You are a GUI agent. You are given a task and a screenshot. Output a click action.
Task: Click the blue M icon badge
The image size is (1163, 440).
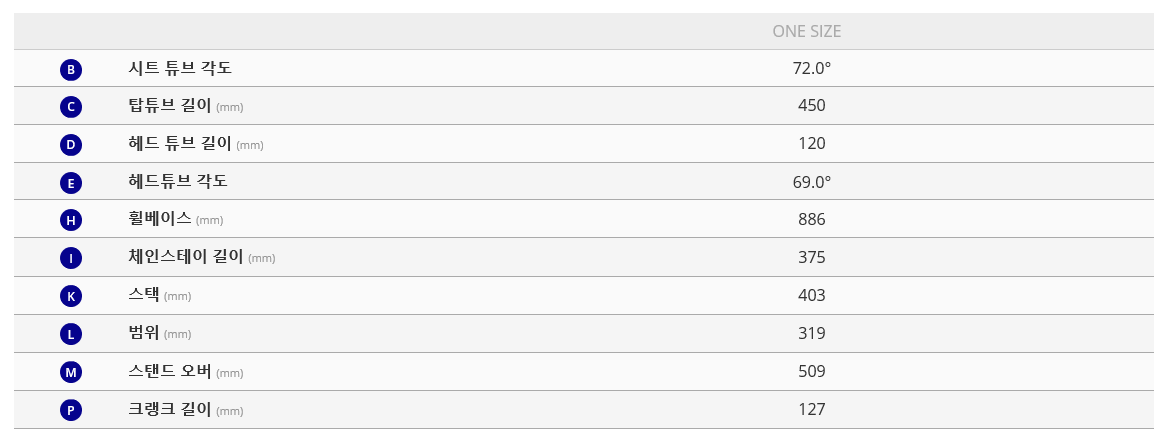coord(71,372)
